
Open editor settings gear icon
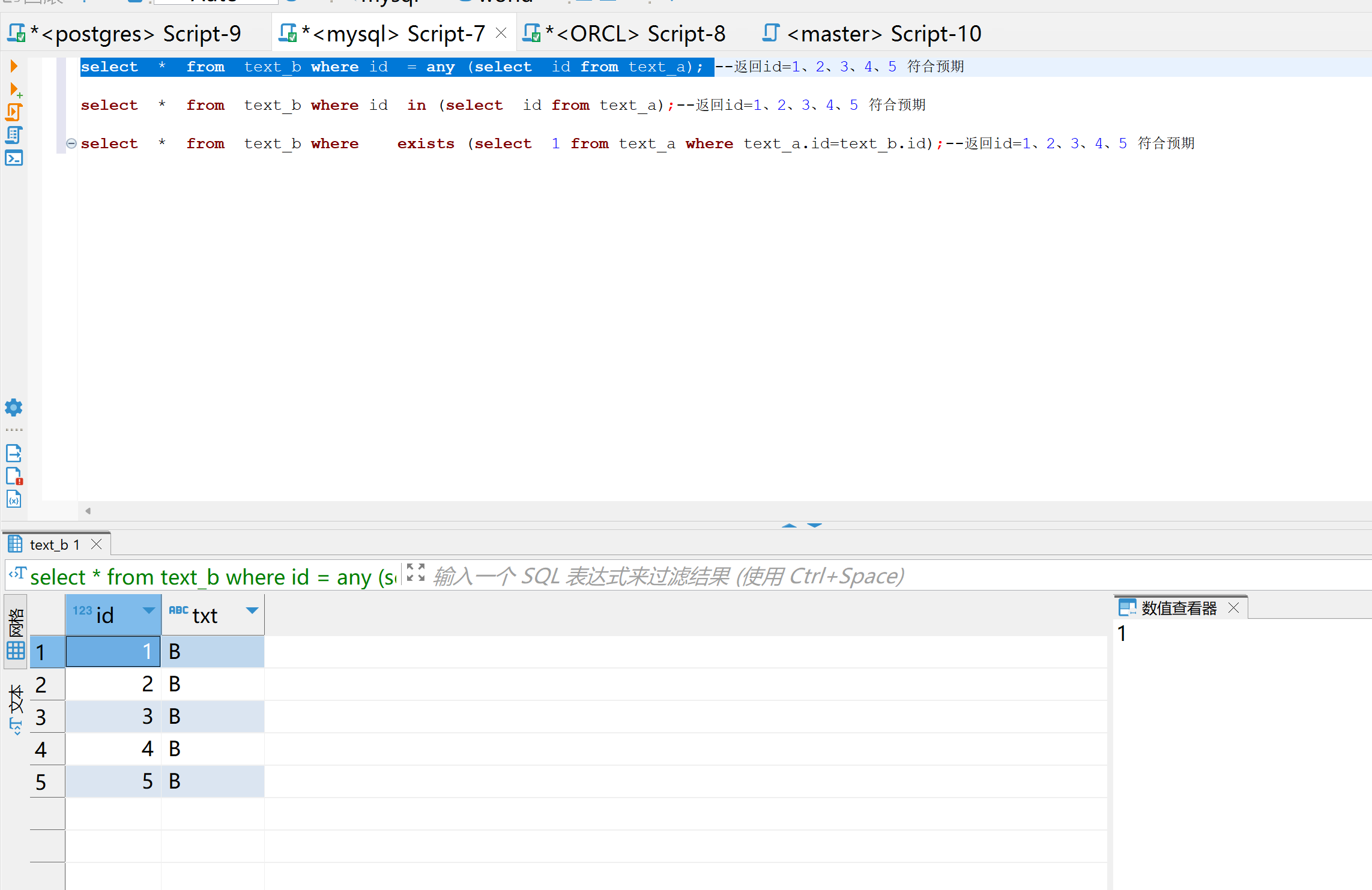[x=14, y=407]
